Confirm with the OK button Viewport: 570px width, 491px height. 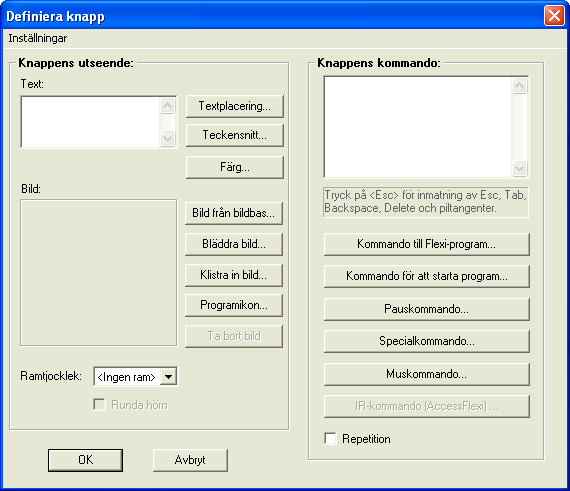pyautogui.click(x=85, y=460)
